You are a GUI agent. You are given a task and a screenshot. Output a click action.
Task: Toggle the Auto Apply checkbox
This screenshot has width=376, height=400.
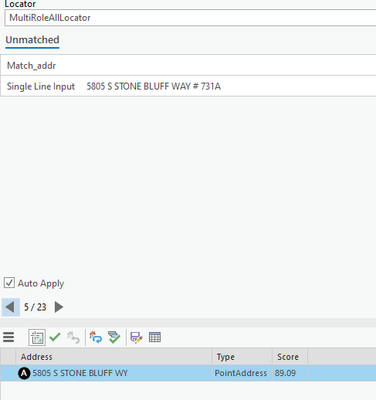coord(9,283)
